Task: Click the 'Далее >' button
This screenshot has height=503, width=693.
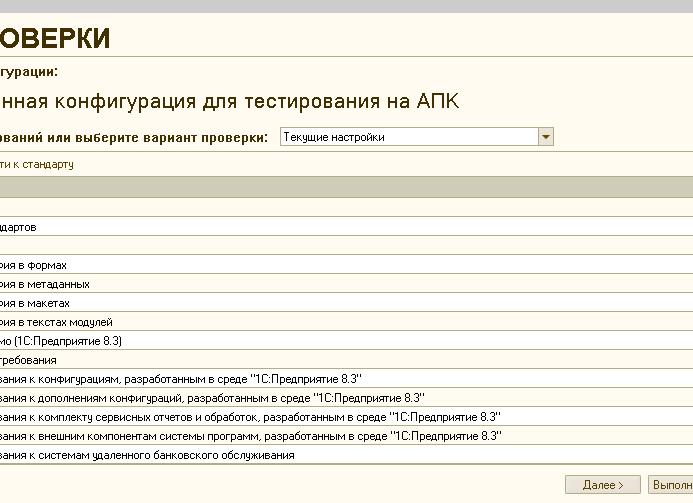Action: pyautogui.click(x=603, y=485)
